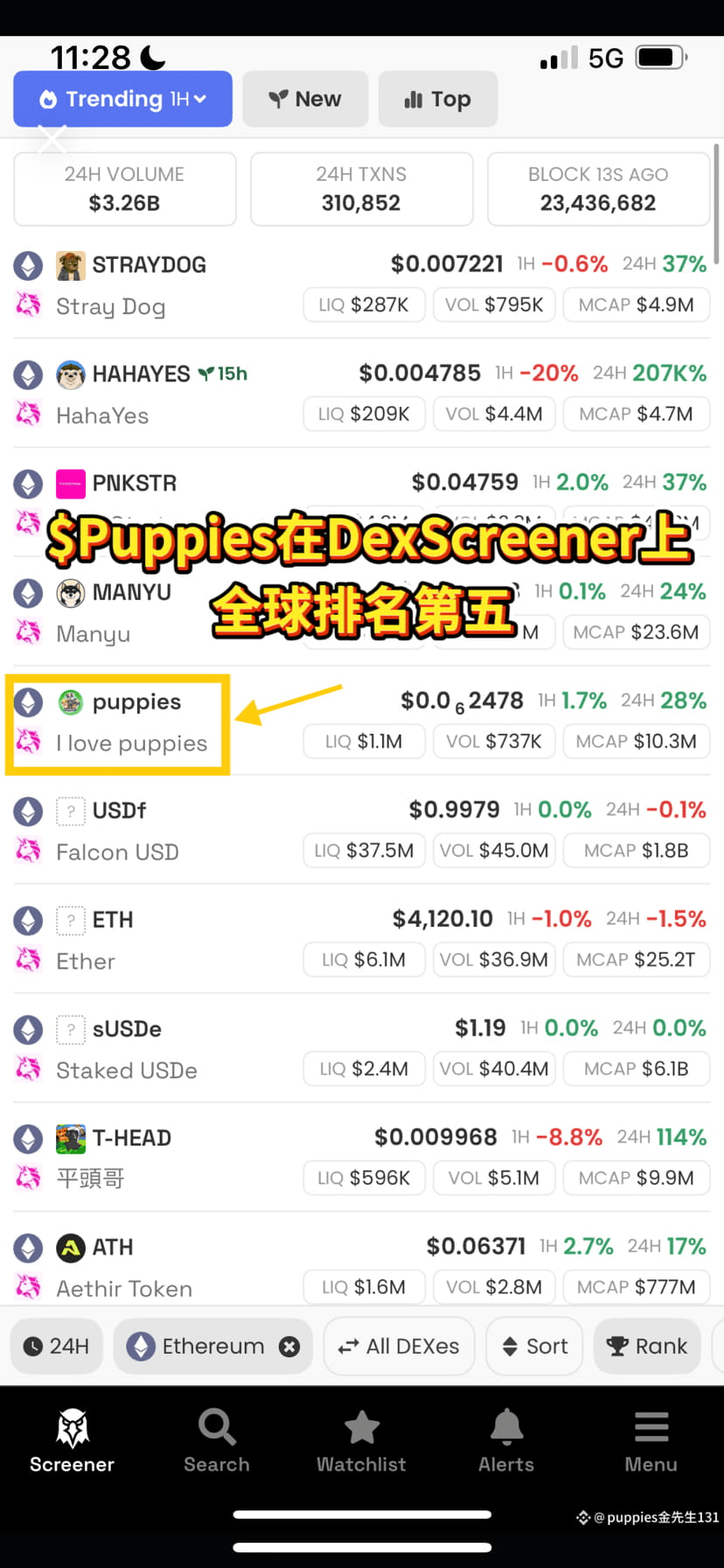Viewport: 724px width, 1568px height.
Task: Click the T-HEAD token avatar
Action: 71,1139
